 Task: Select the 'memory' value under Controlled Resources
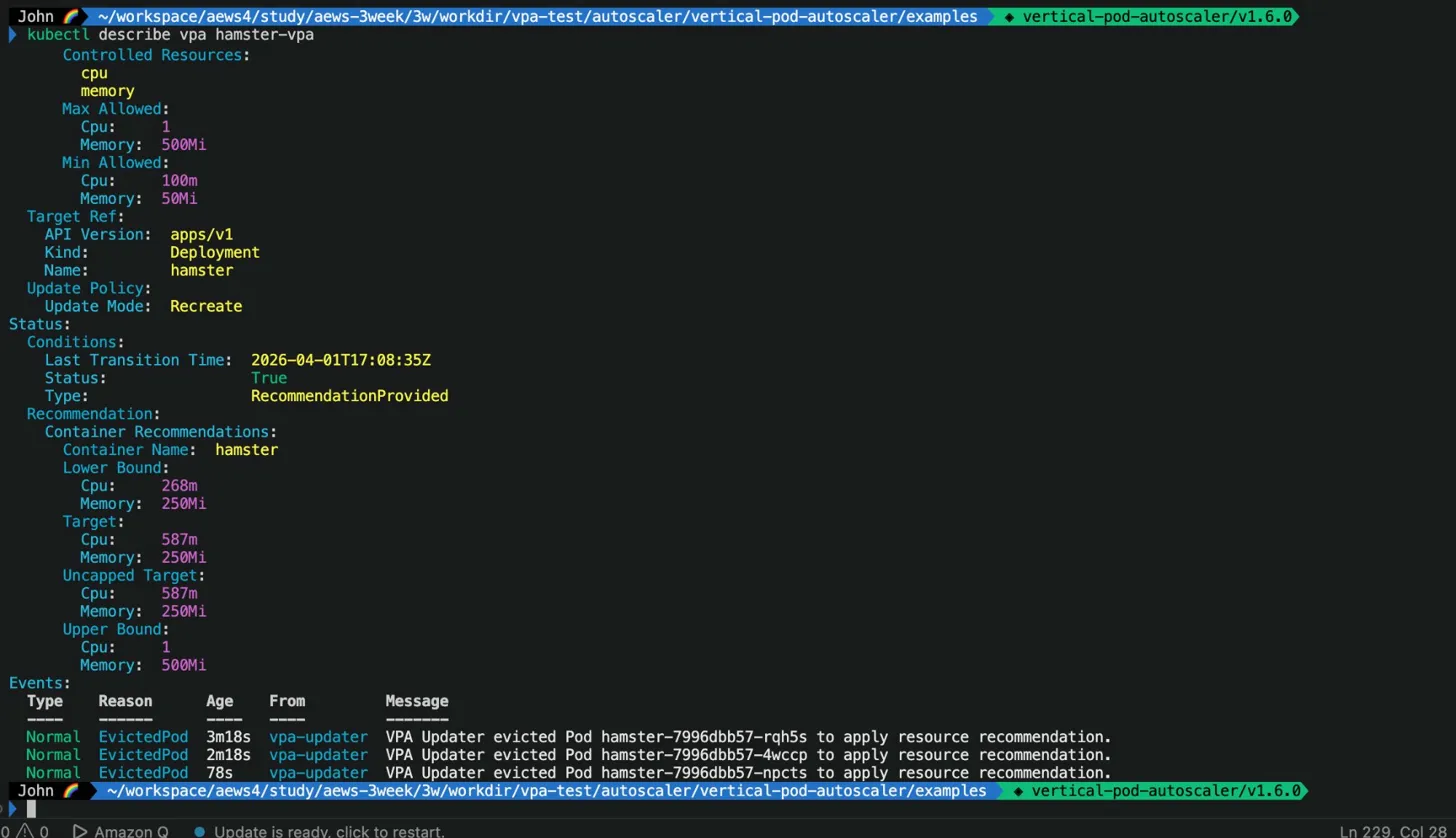[107, 91]
